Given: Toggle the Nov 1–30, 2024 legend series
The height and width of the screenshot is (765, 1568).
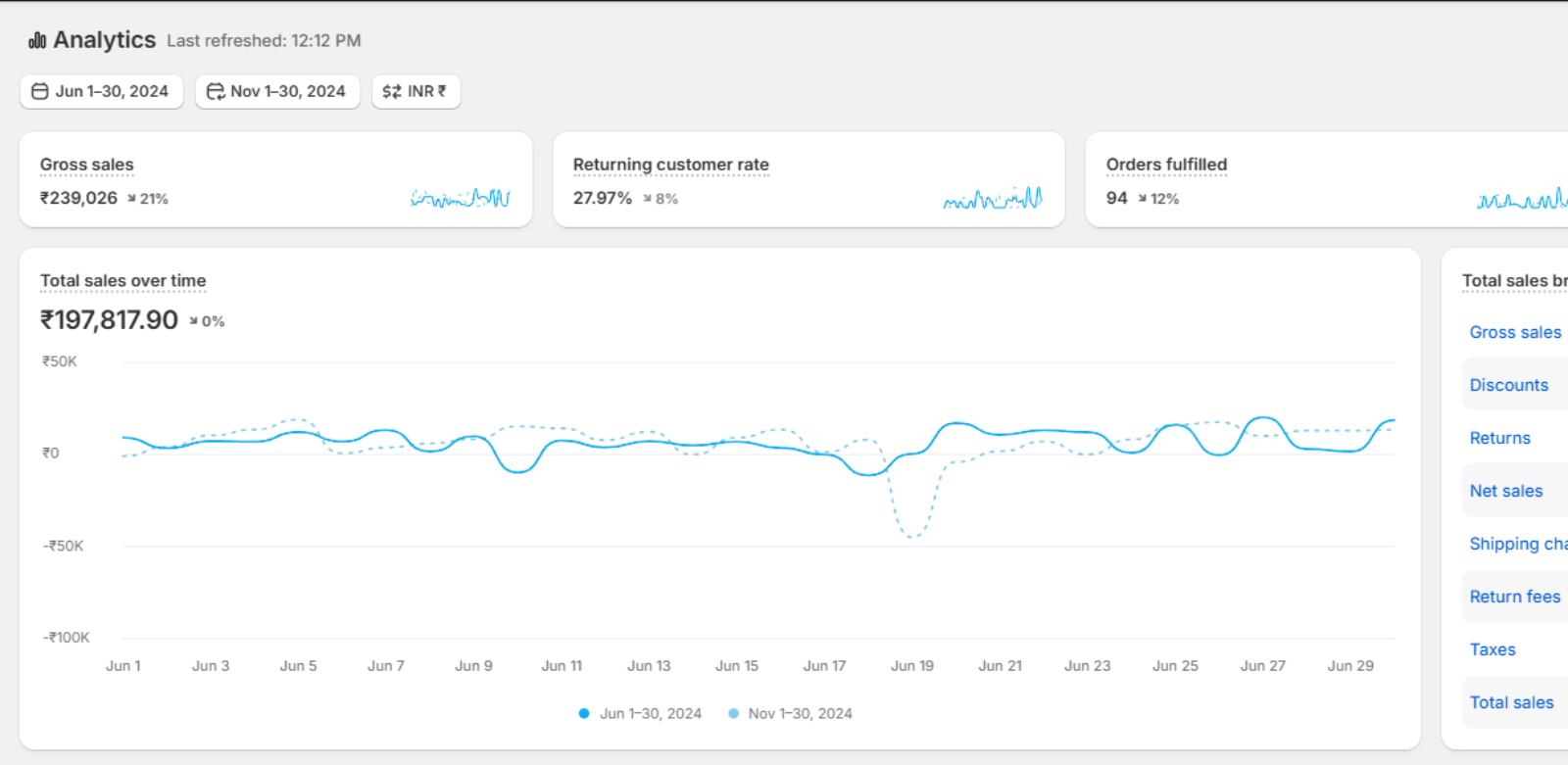Looking at the screenshot, I should 790,713.
